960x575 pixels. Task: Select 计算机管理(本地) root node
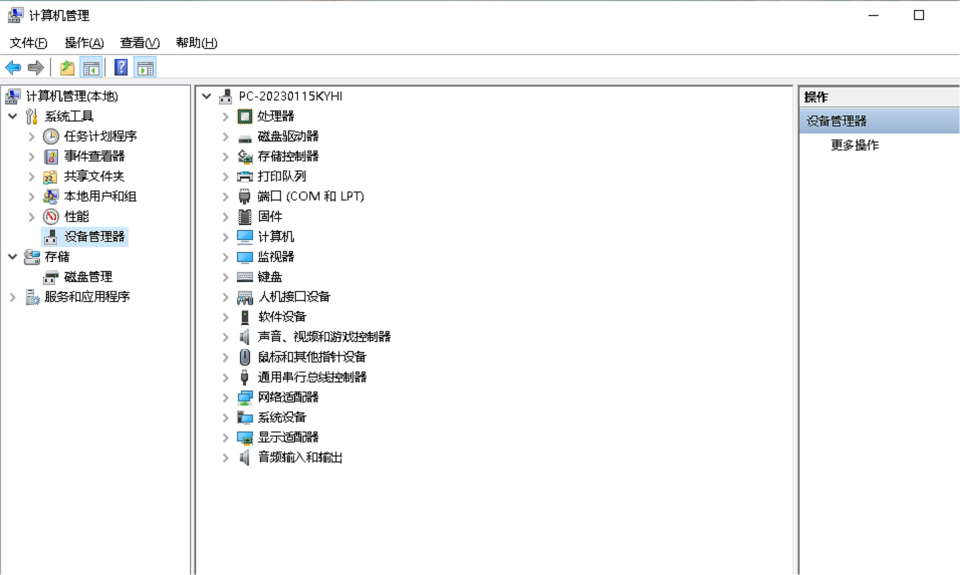pyautogui.click(x=72, y=96)
